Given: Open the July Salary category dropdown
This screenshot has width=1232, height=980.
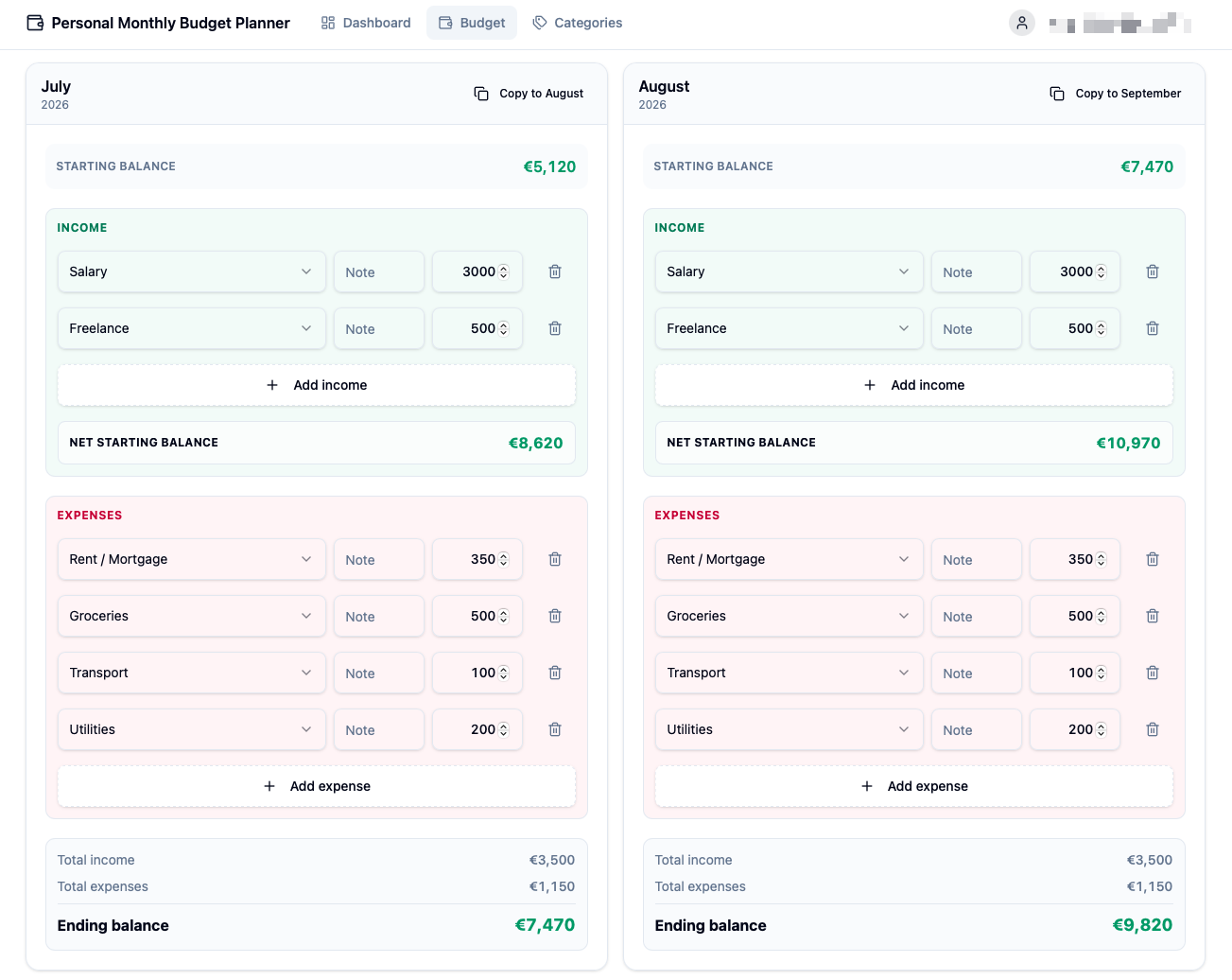Looking at the screenshot, I should click(x=192, y=271).
